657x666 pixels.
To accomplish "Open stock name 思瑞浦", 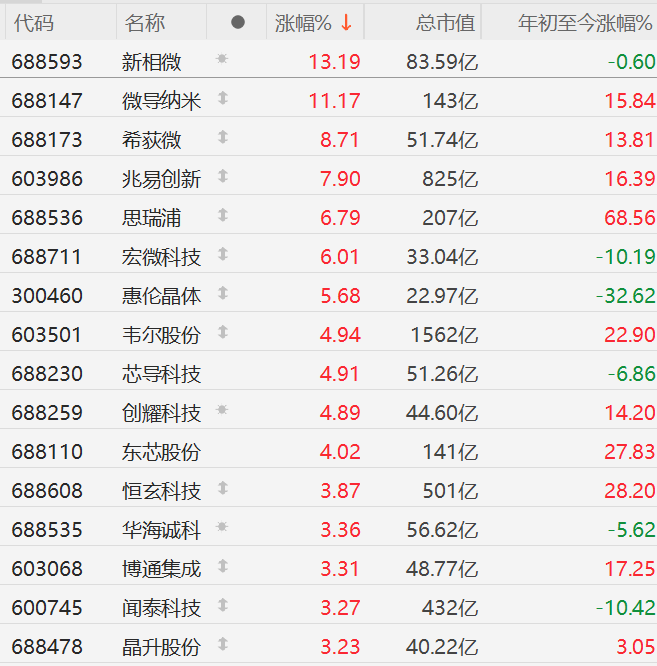I will 152,218.
